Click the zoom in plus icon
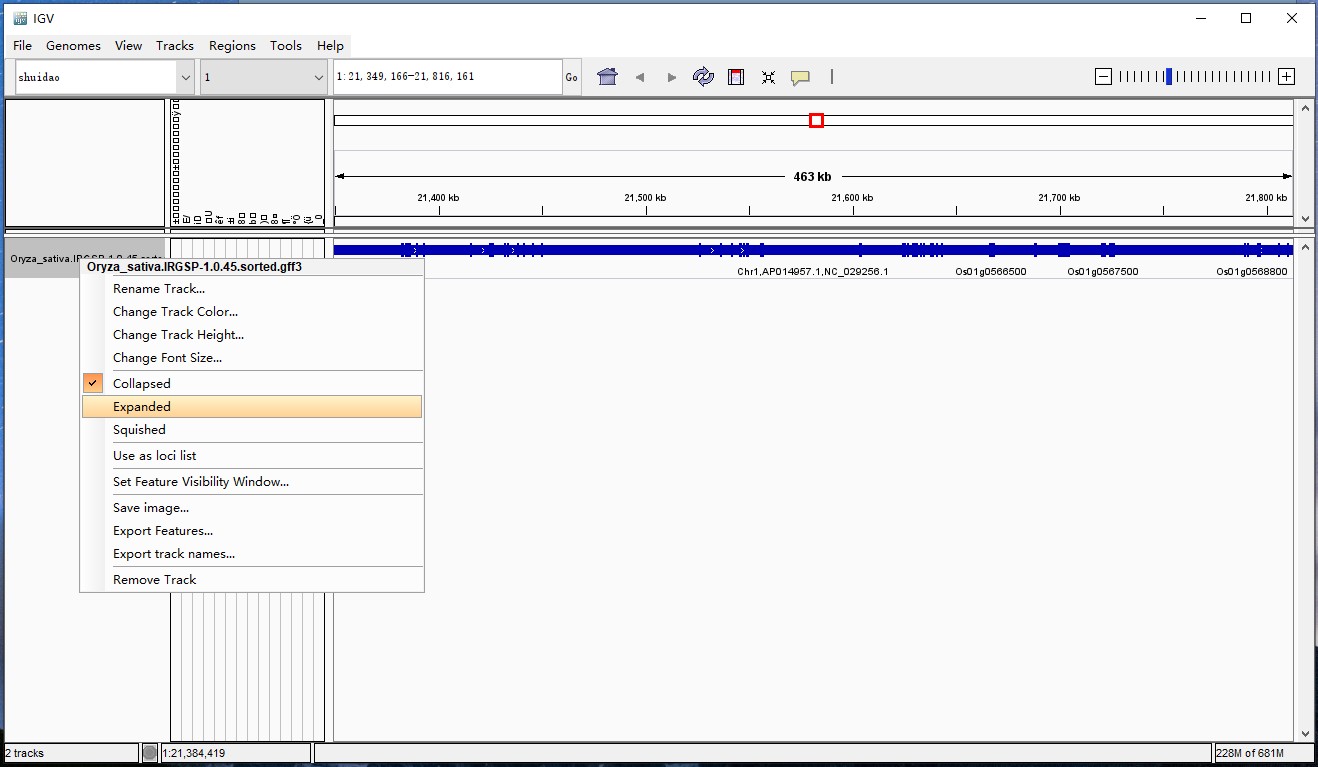The height and width of the screenshot is (767, 1318). (x=1287, y=77)
